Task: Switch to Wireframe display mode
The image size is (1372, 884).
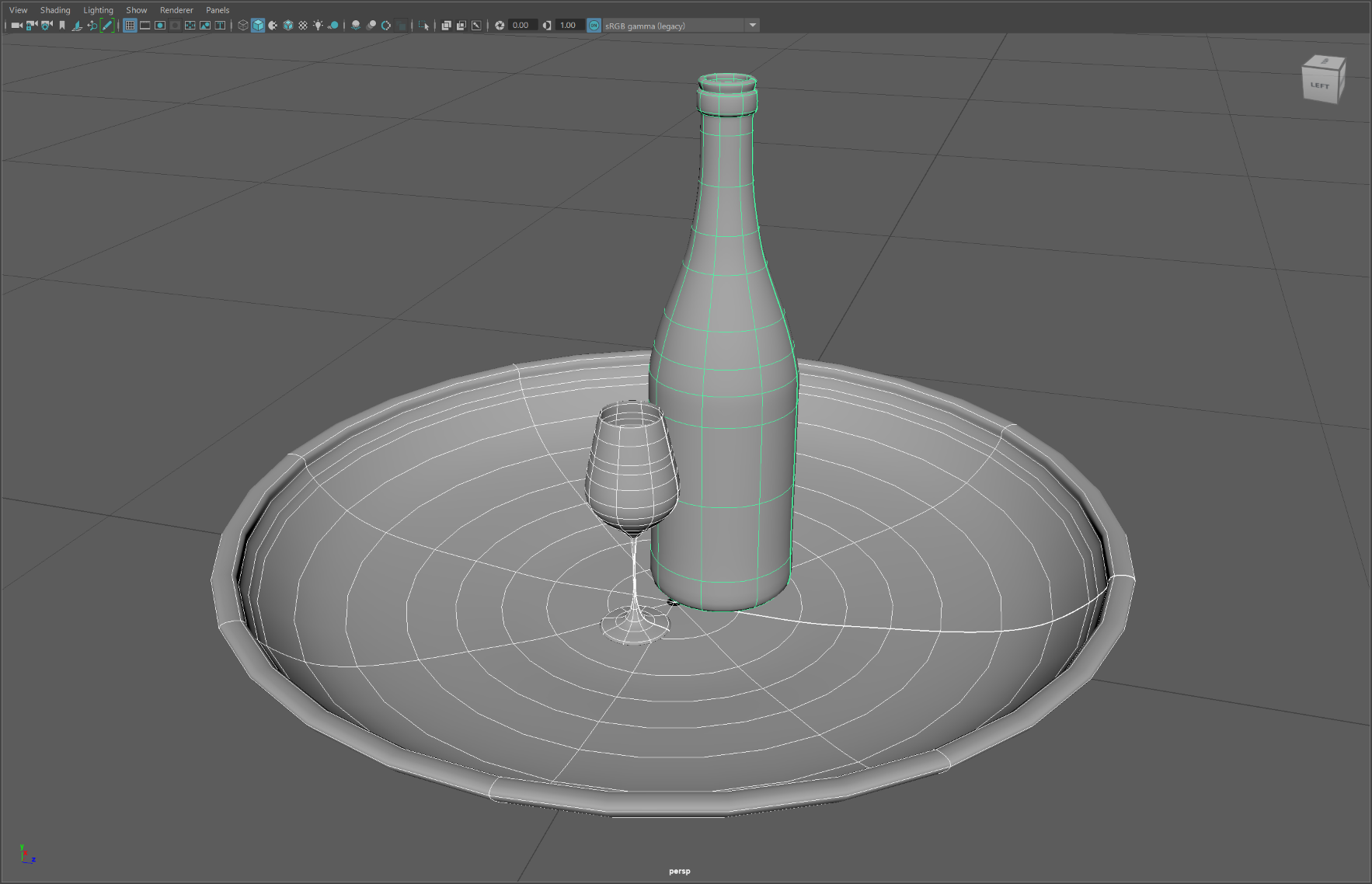Action: pos(242,26)
